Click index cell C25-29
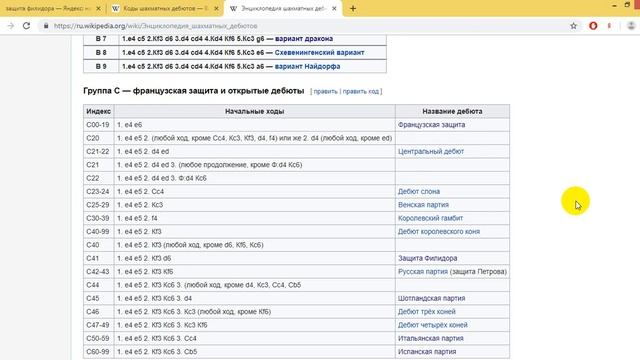The image size is (640, 360). point(98,205)
